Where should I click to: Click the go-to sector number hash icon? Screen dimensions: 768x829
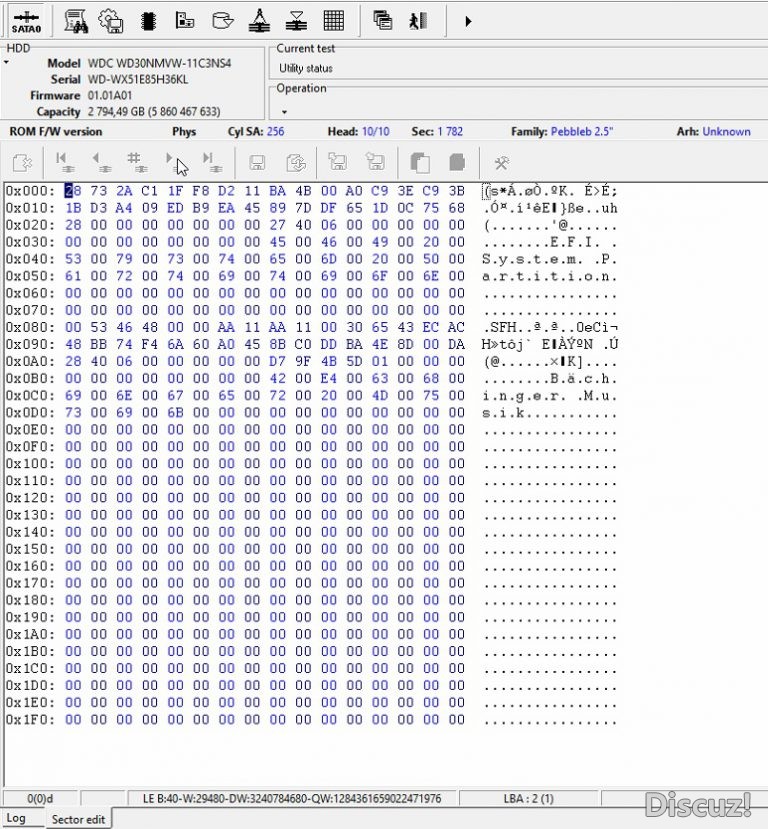[x=137, y=163]
